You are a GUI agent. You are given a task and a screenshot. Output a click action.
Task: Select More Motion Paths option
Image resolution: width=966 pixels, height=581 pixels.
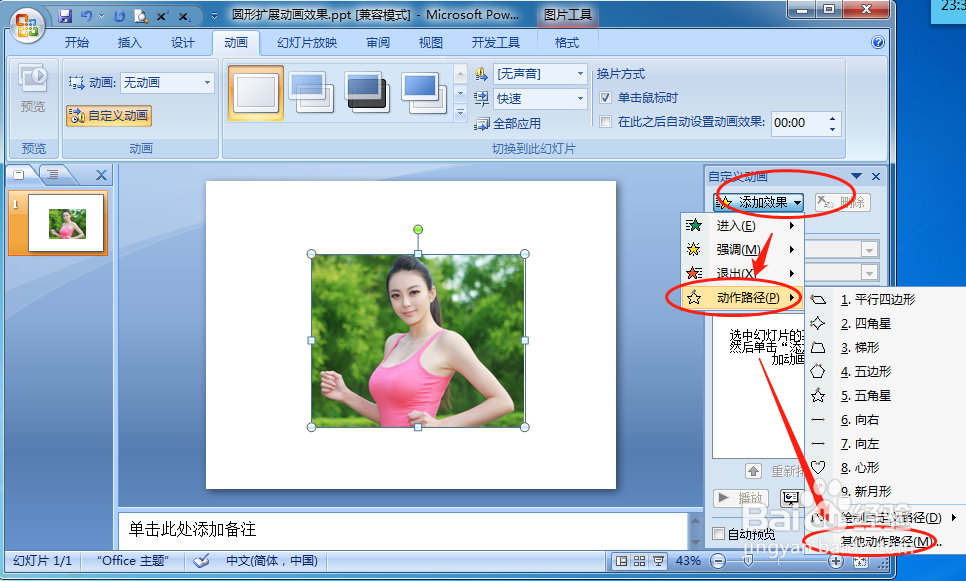pos(885,541)
